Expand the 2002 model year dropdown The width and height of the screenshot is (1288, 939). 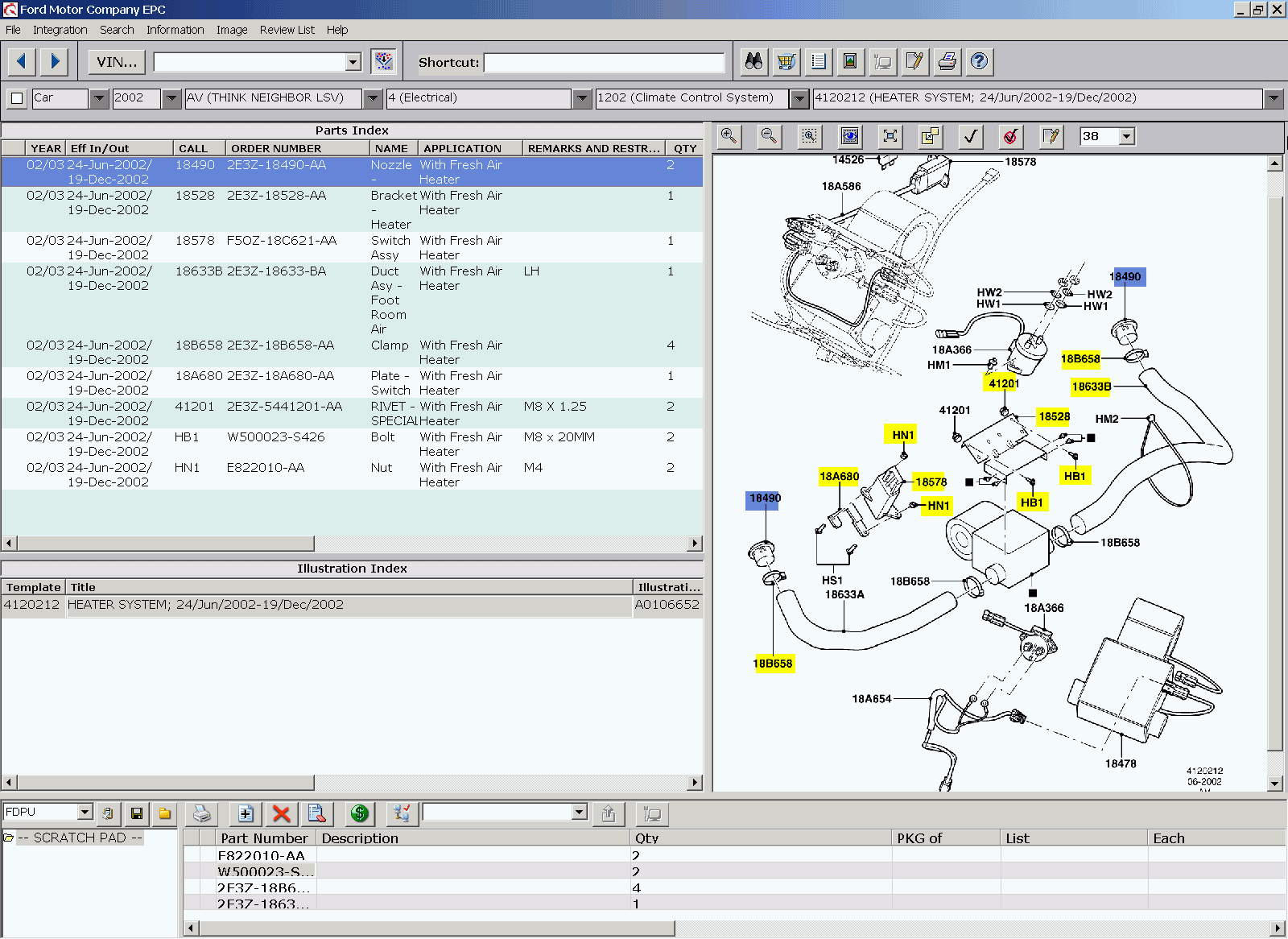click(171, 98)
